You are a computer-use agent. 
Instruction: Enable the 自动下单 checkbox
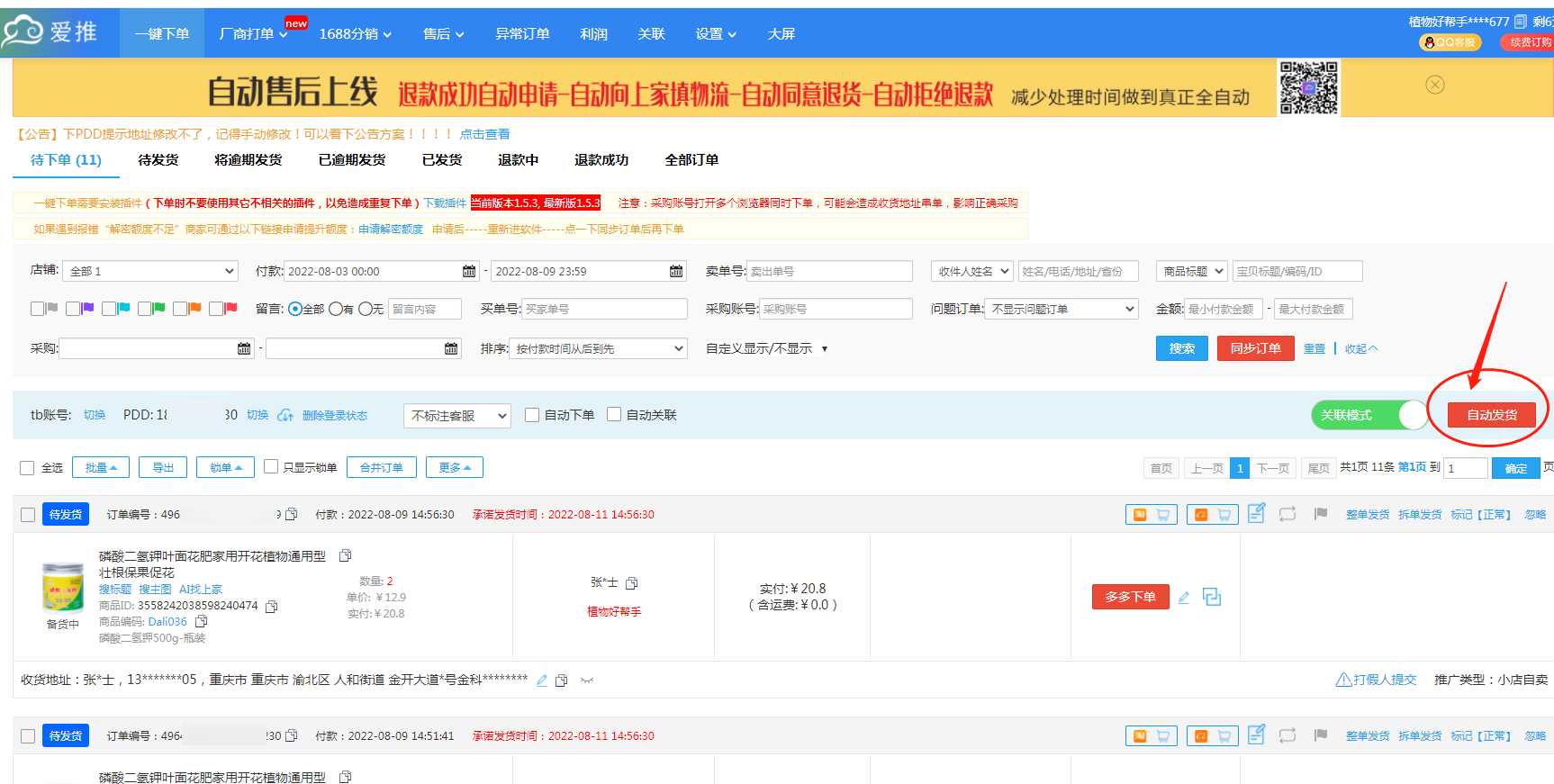(532, 415)
